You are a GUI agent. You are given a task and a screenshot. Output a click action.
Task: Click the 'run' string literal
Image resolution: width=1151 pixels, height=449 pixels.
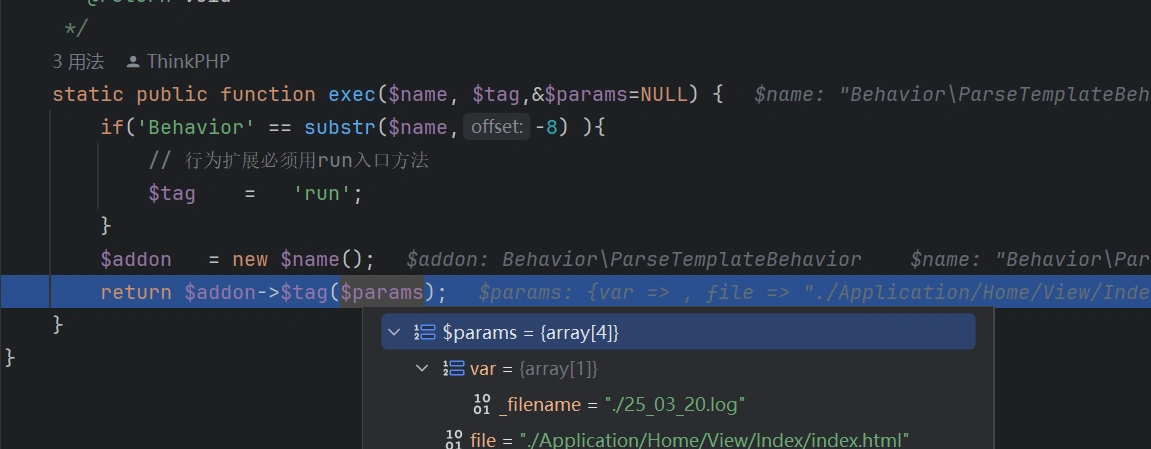tap(325, 193)
